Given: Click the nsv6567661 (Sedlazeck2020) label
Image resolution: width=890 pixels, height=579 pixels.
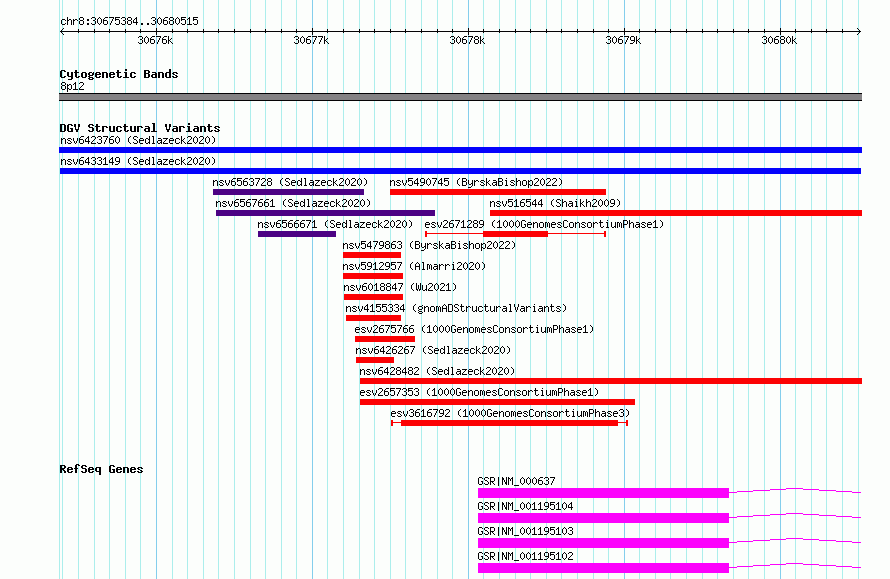Looking at the screenshot, I should tap(293, 203).
